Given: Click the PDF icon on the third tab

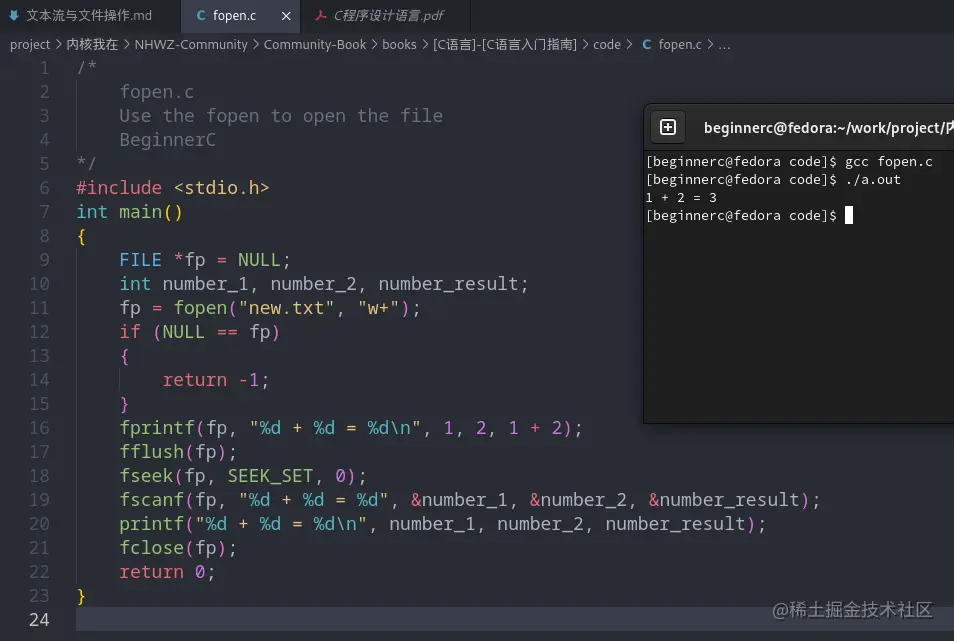Looking at the screenshot, I should pyautogui.click(x=320, y=16).
